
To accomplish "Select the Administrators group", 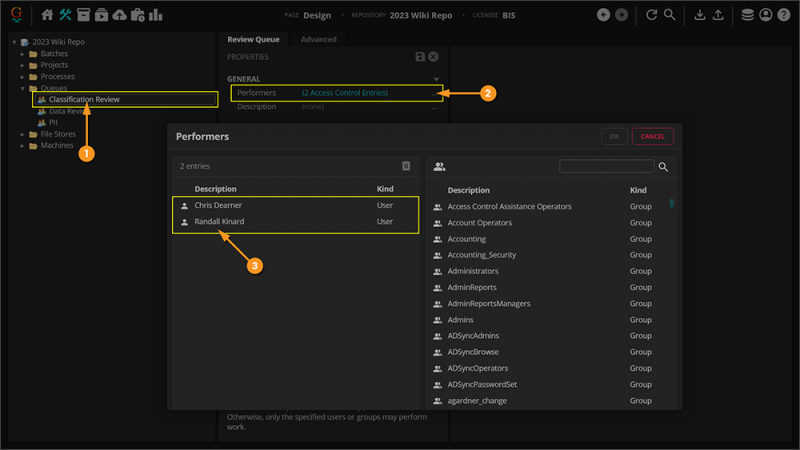I will coord(472,271).
